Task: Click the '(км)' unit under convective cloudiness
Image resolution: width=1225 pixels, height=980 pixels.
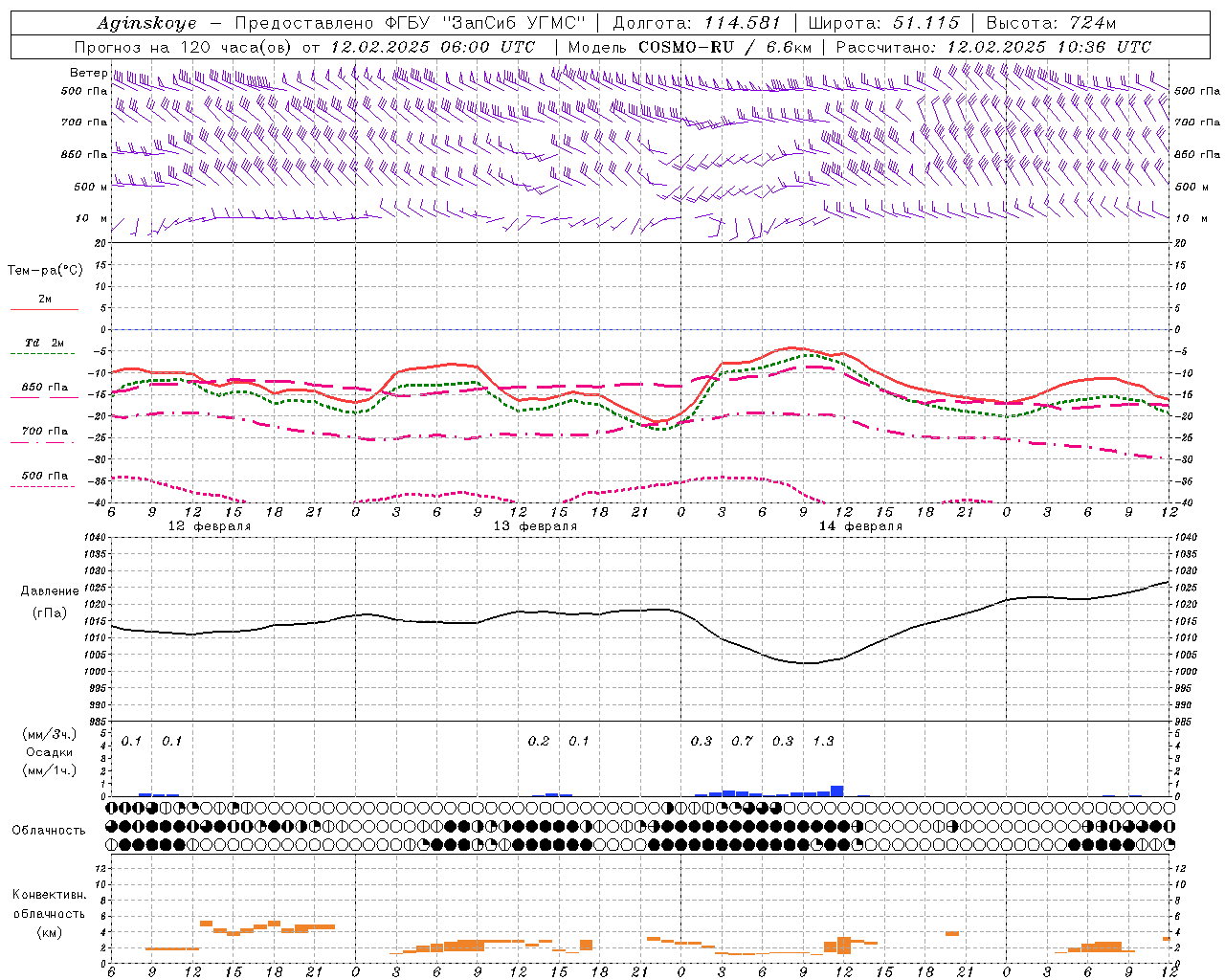Action: [49, 932]
